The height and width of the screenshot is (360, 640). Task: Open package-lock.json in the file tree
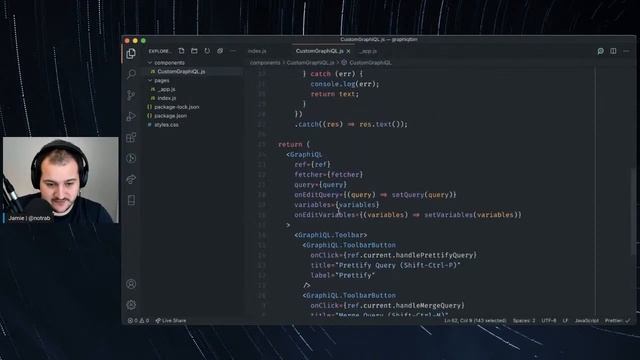pyautogui.click(x=176, y=107)
